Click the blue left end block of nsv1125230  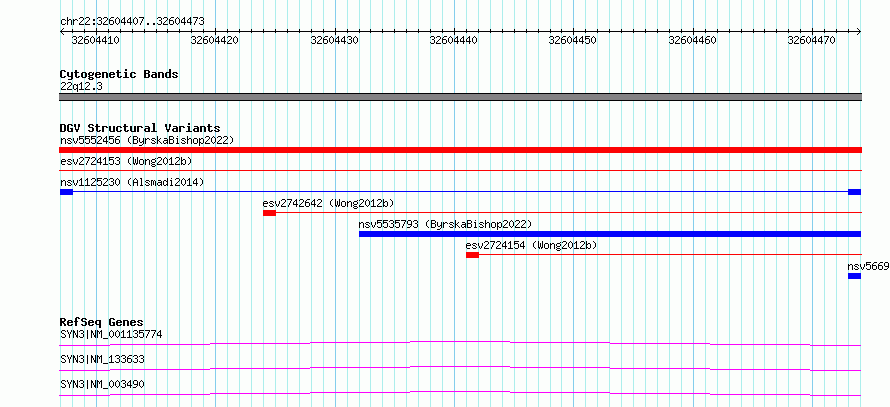[66, 192]
